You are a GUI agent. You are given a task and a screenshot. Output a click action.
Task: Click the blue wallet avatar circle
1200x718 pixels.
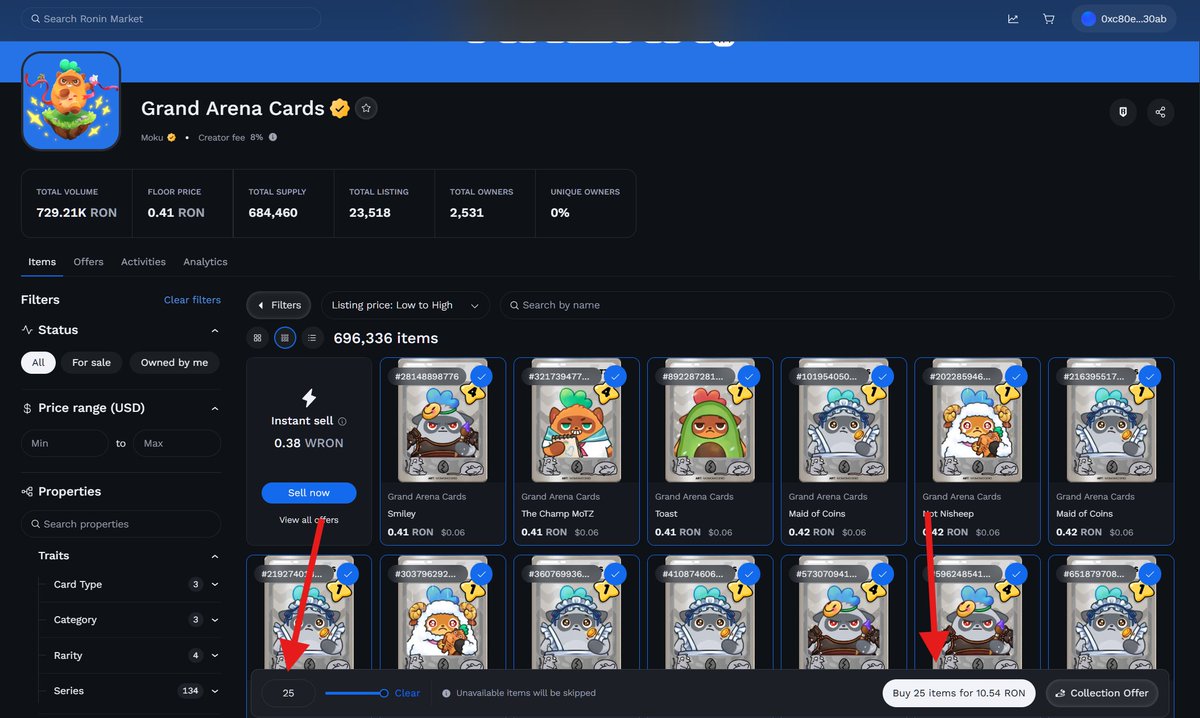coord(1089,19)
